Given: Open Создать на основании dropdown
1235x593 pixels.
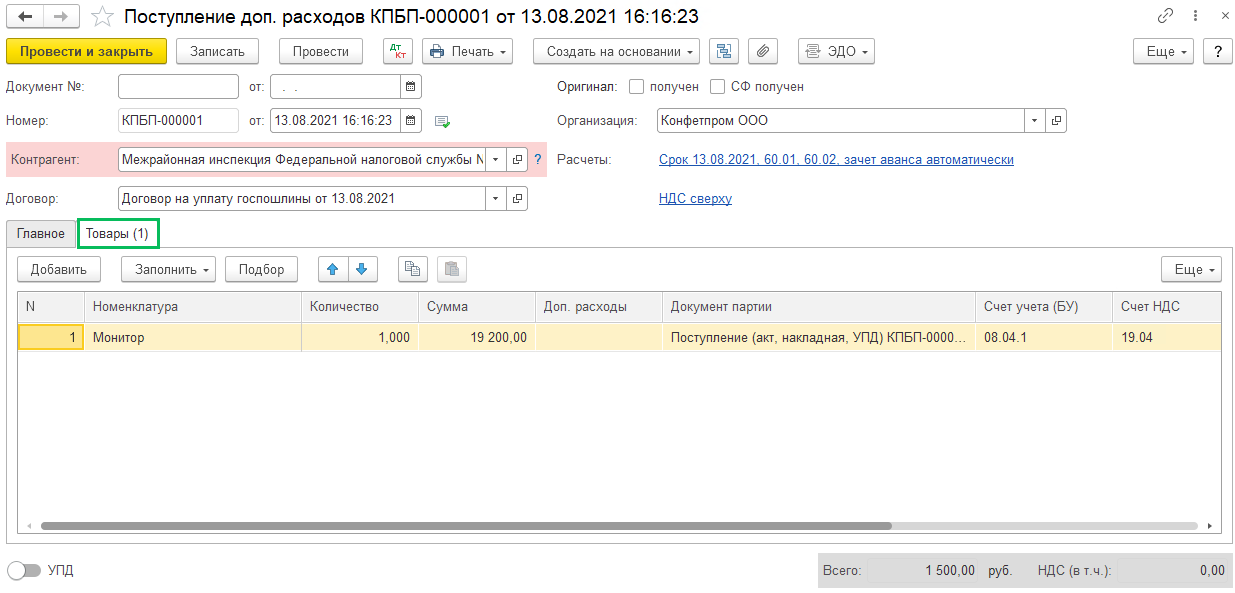Looking at the screenshot, I should click(x=616, y=51).
